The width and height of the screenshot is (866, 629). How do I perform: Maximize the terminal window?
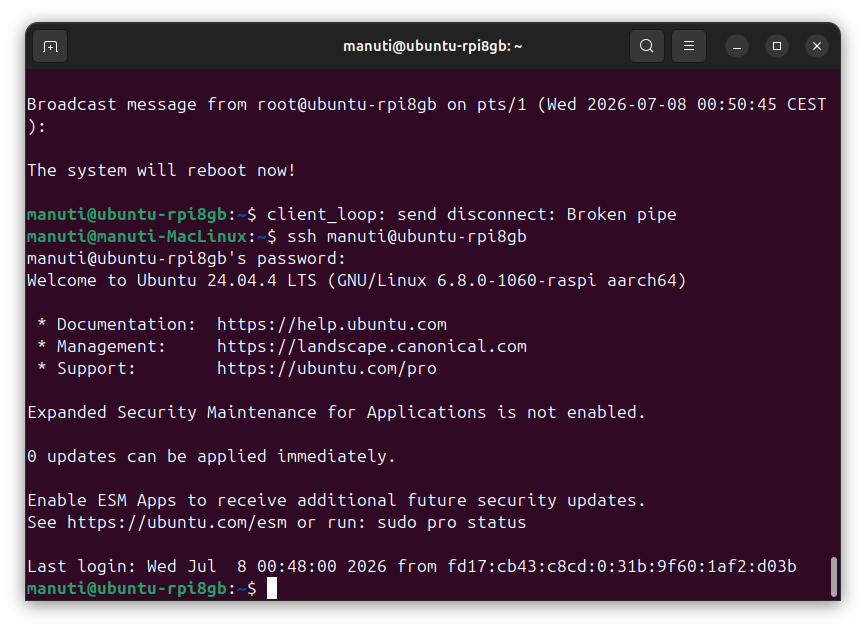[x=777, y=46]
